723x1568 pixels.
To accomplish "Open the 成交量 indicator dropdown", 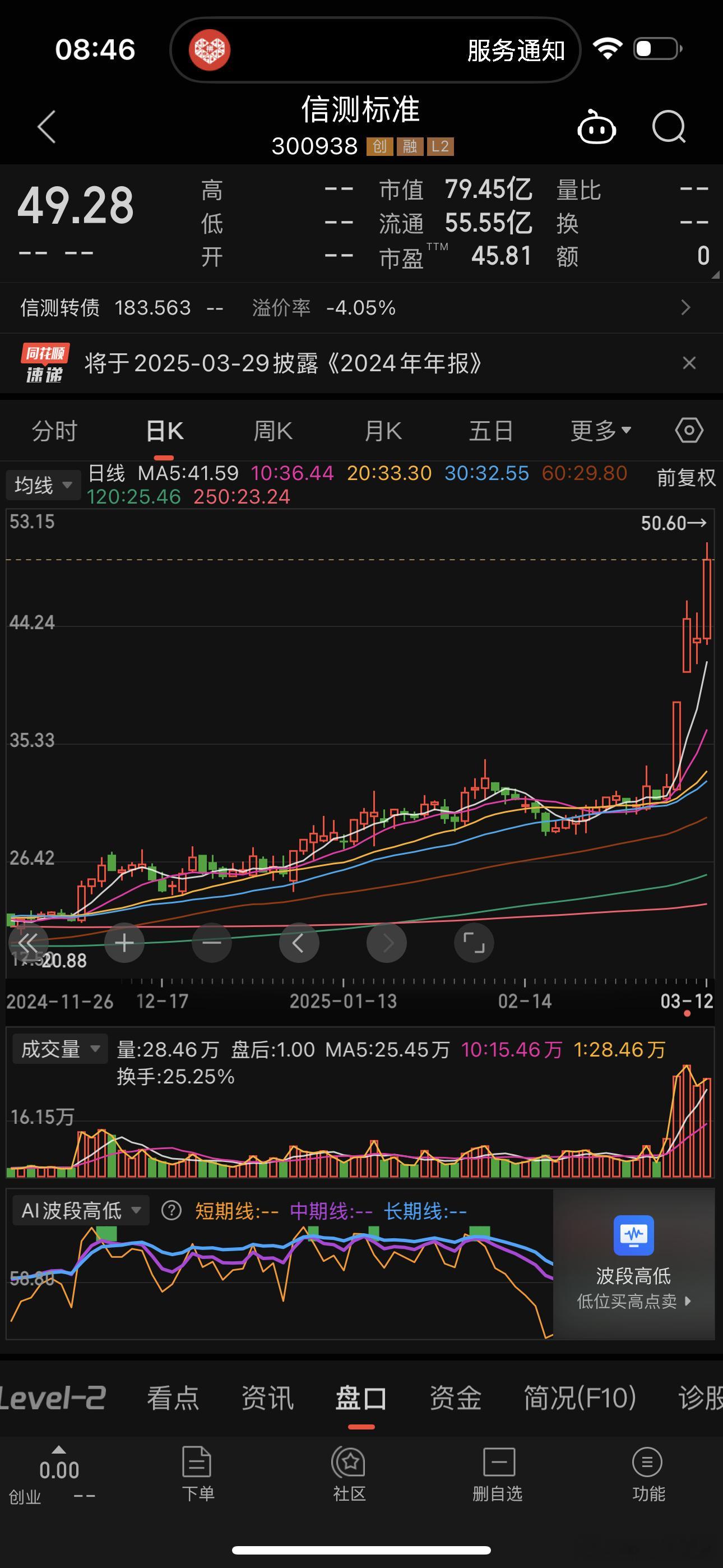I will (x=59, y=1048).
